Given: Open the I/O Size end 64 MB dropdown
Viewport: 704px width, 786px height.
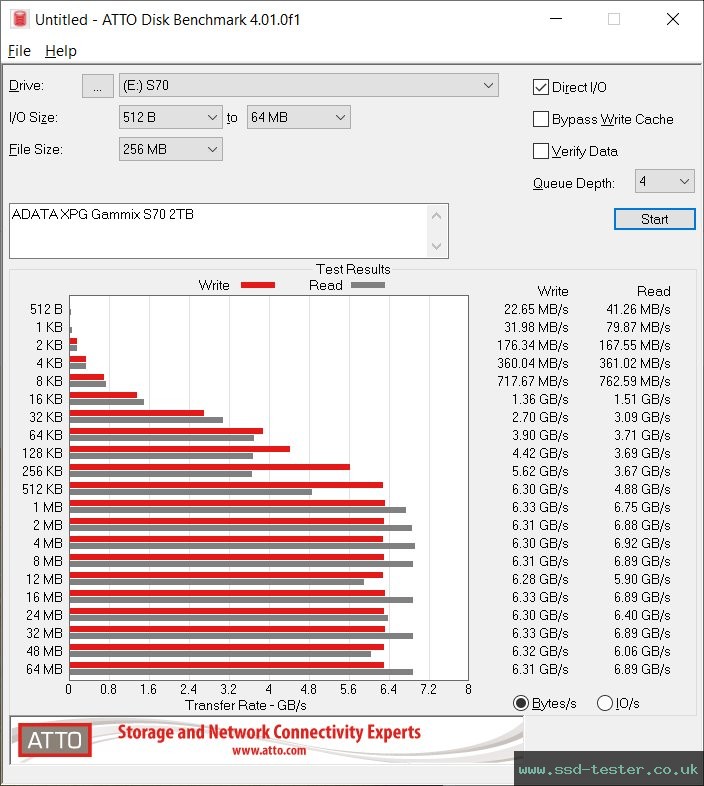Looking at the screenshot, I should tap(298, 117).
